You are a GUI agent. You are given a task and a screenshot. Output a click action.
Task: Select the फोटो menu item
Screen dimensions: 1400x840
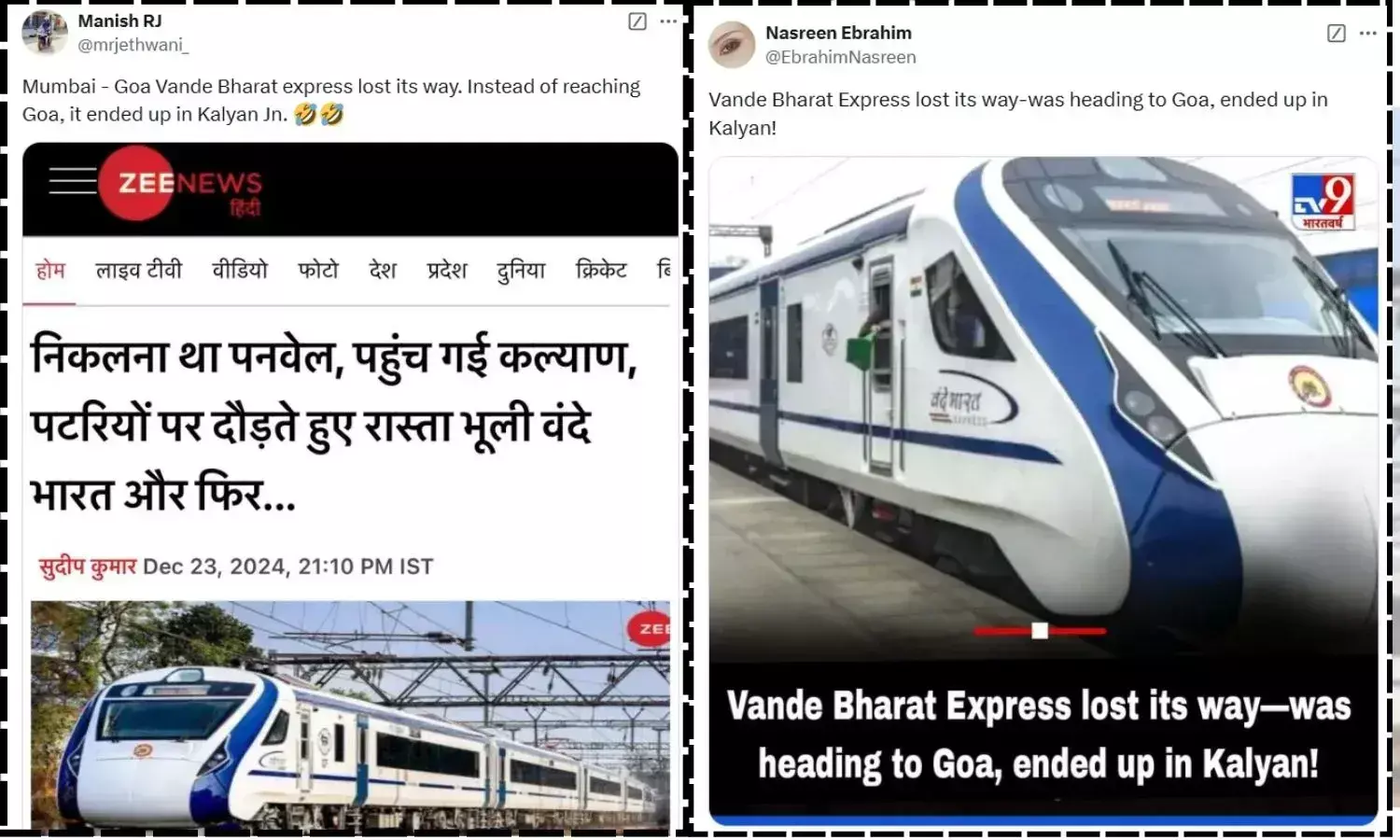318,271
